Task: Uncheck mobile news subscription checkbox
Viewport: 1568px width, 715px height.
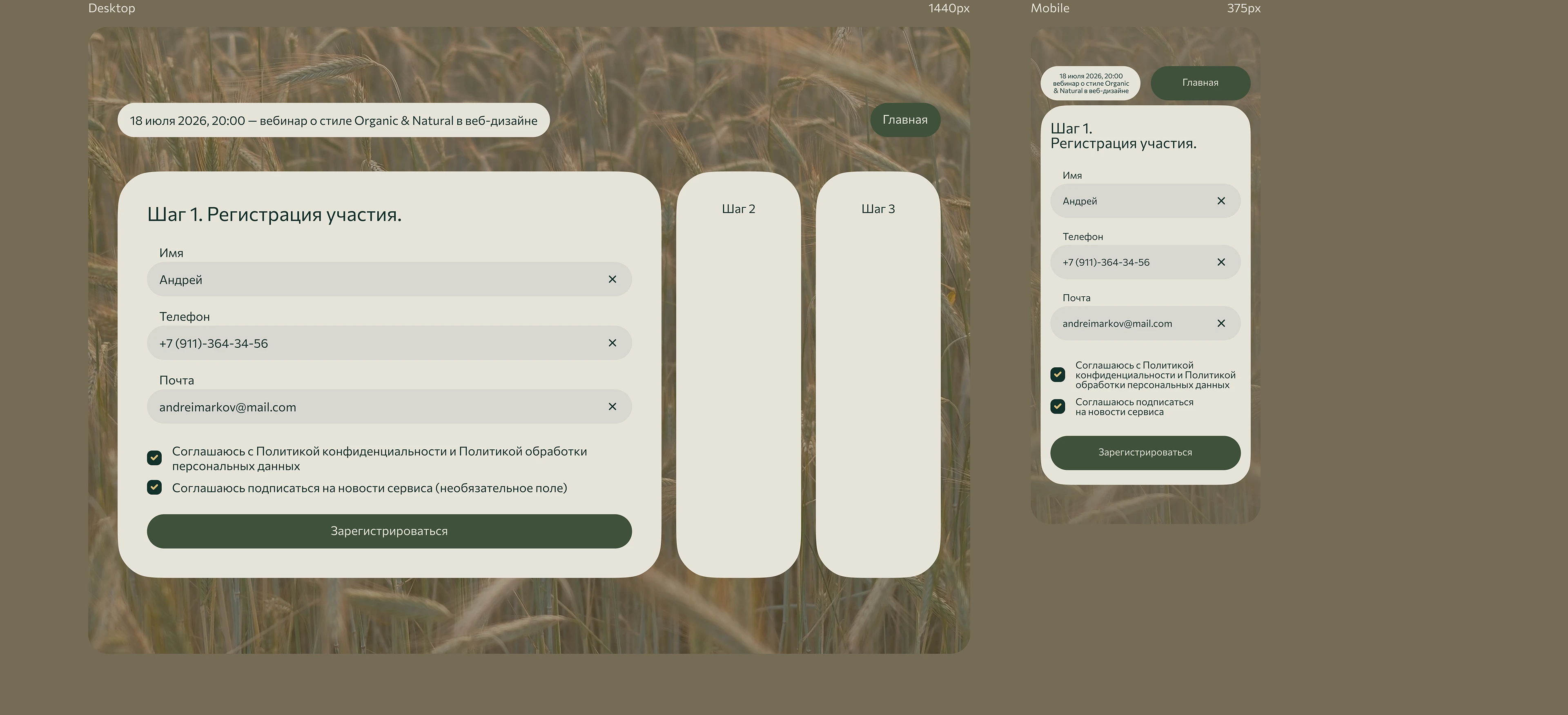Action: pyautogui.click(x=1058, y=406)
